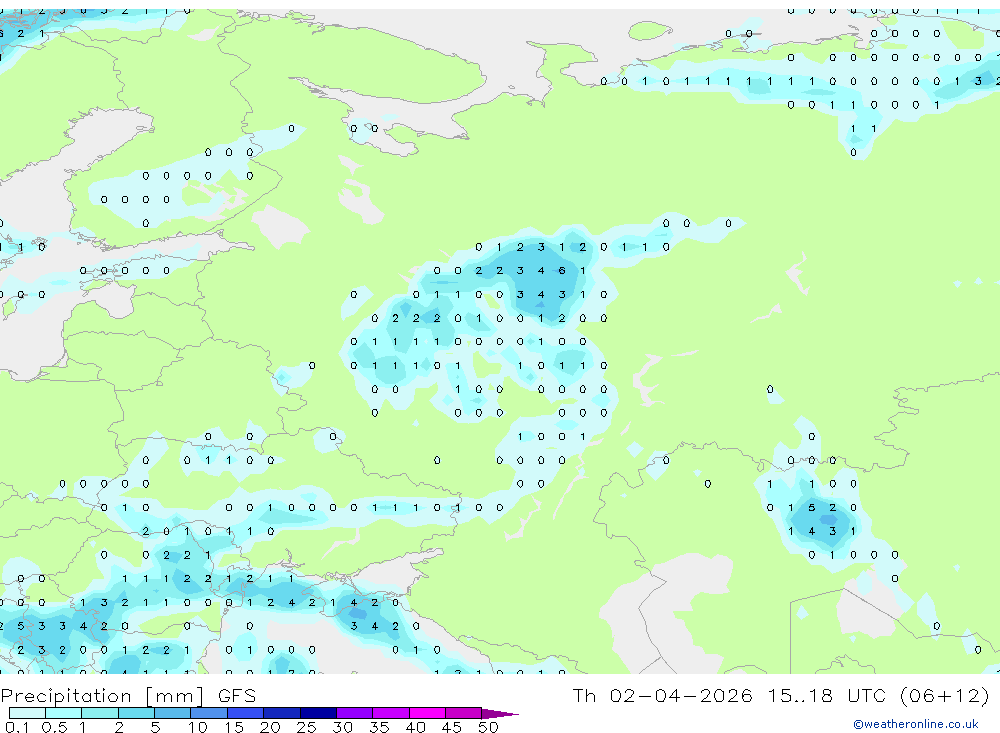Click the 15–20 mm legend color swatch
The width and height of the screenshot is (1000, 733).
245,713
